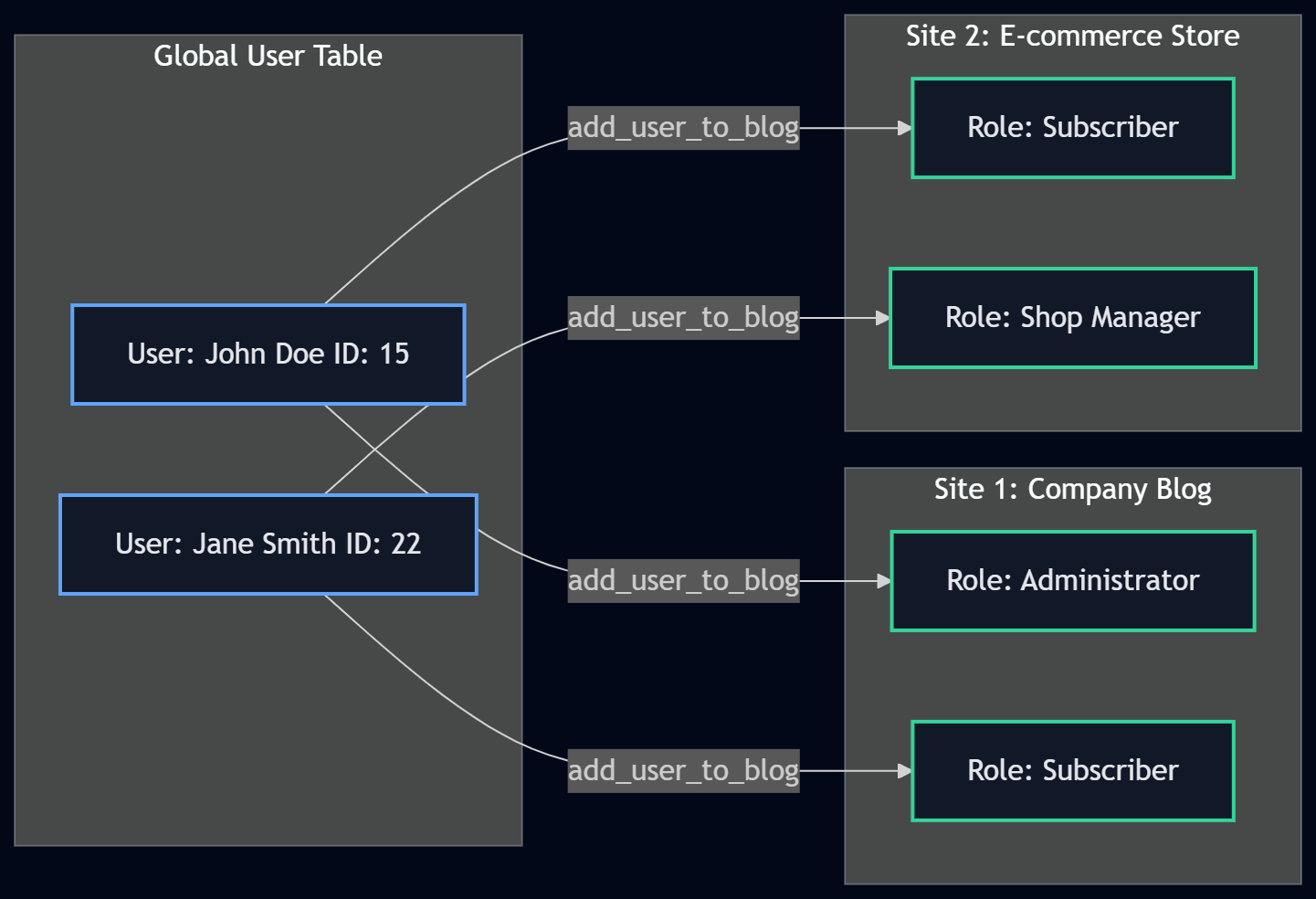The width and height of the screenshot is (1316, 899).
Task: Select the Site 1: Company Blog title text
Action: (1072, 489)
